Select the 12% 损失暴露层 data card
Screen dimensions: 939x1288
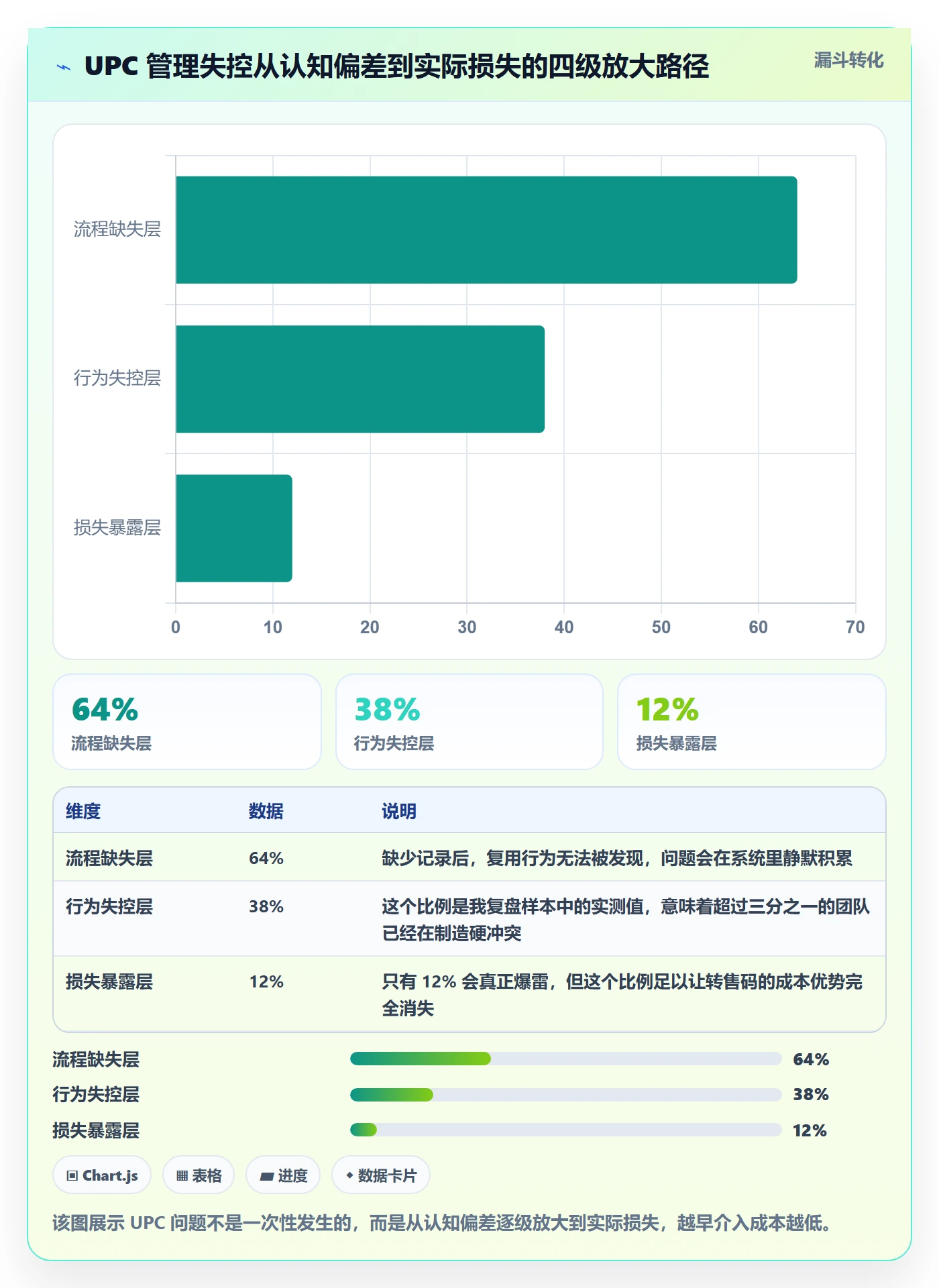(x=752, y=722)
